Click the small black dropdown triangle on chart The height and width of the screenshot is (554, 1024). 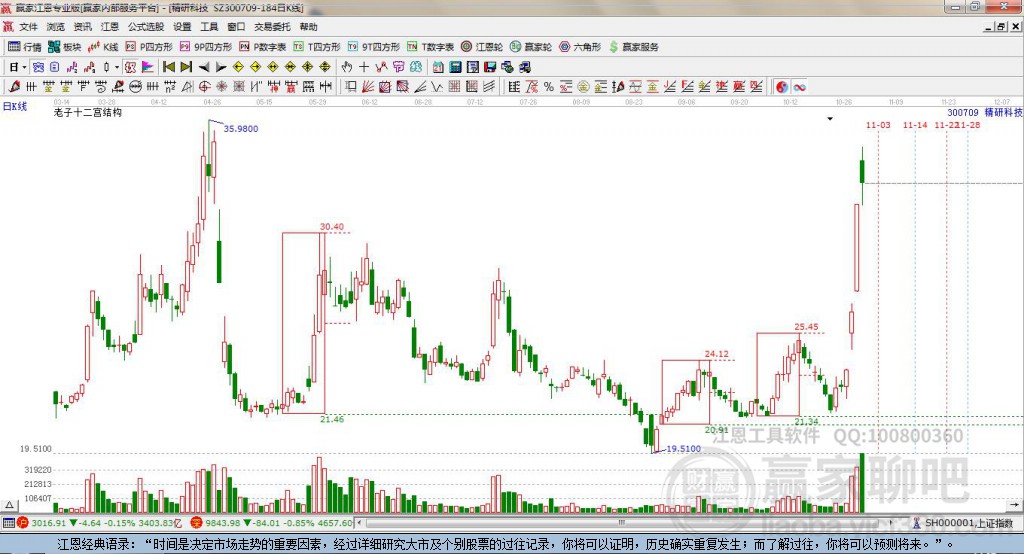[830, 119]
